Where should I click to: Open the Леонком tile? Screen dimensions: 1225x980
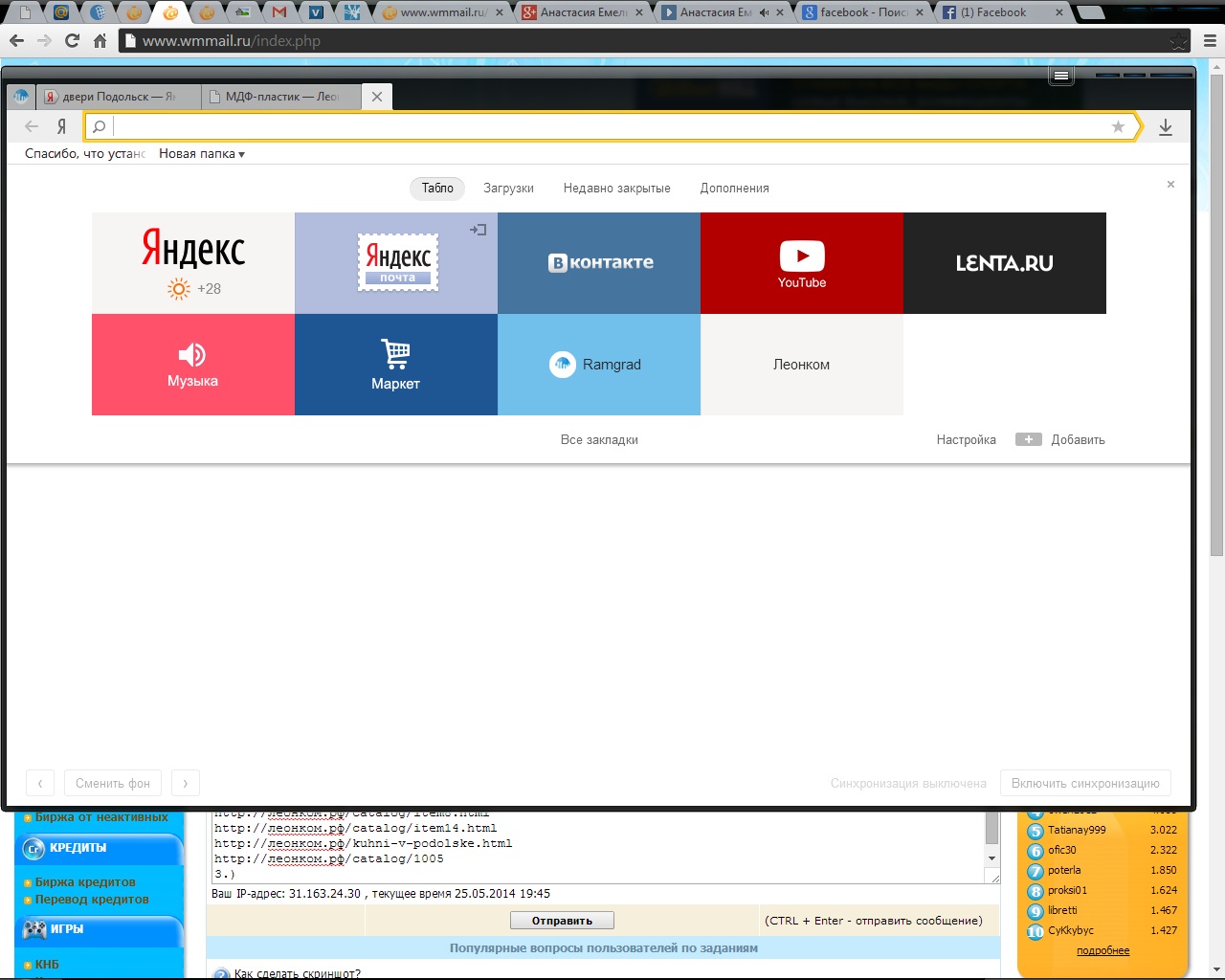pyautogui.click(x=802, y=365)
